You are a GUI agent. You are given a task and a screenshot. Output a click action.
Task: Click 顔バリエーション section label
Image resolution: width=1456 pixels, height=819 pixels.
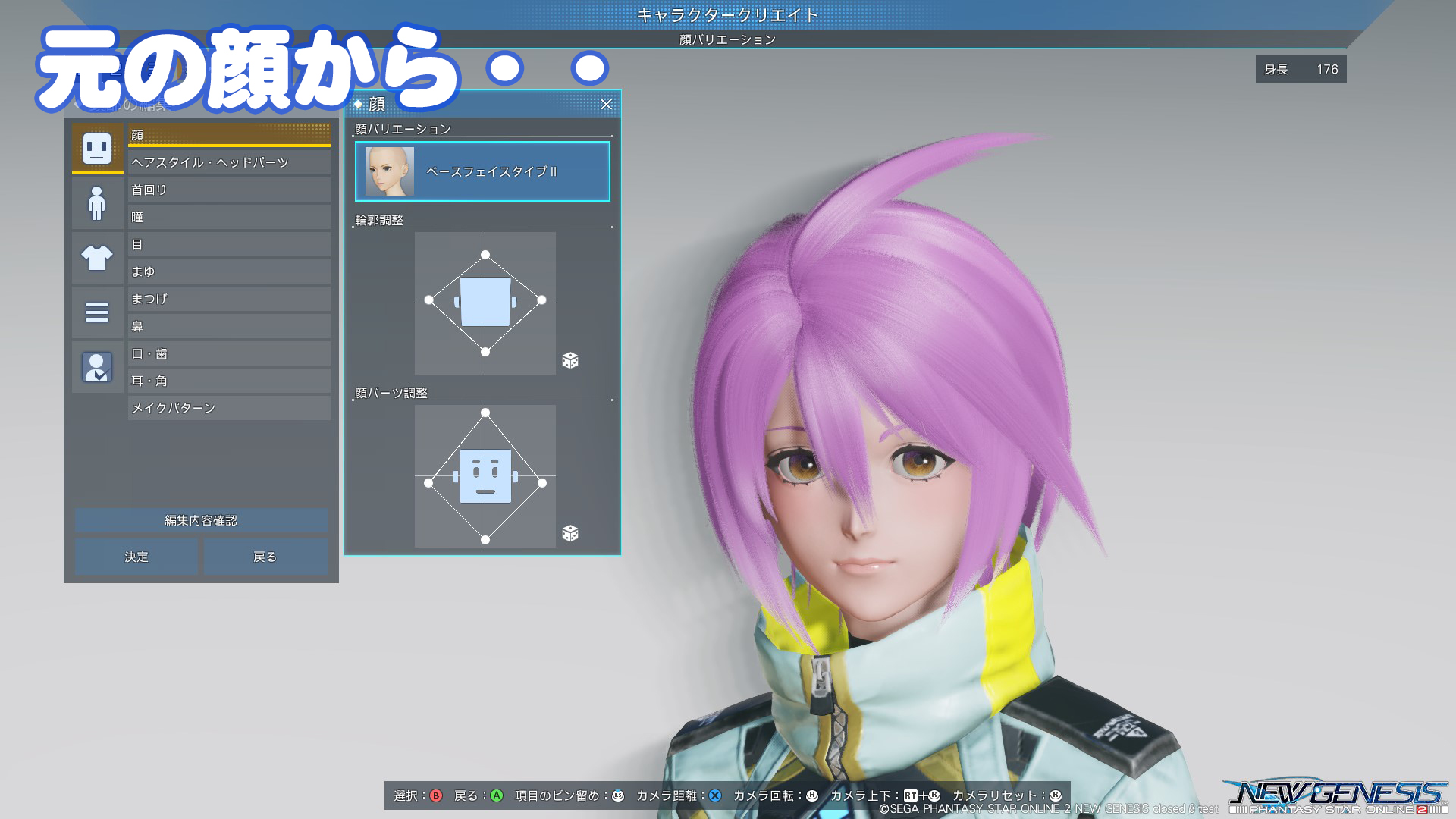click(x=403, y=129)
